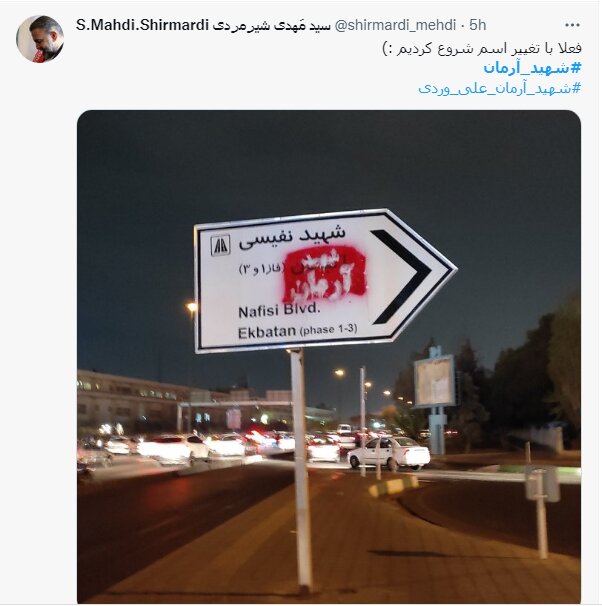
Task: Click the red spray-painted patch on sign
Action: point(325,274)
